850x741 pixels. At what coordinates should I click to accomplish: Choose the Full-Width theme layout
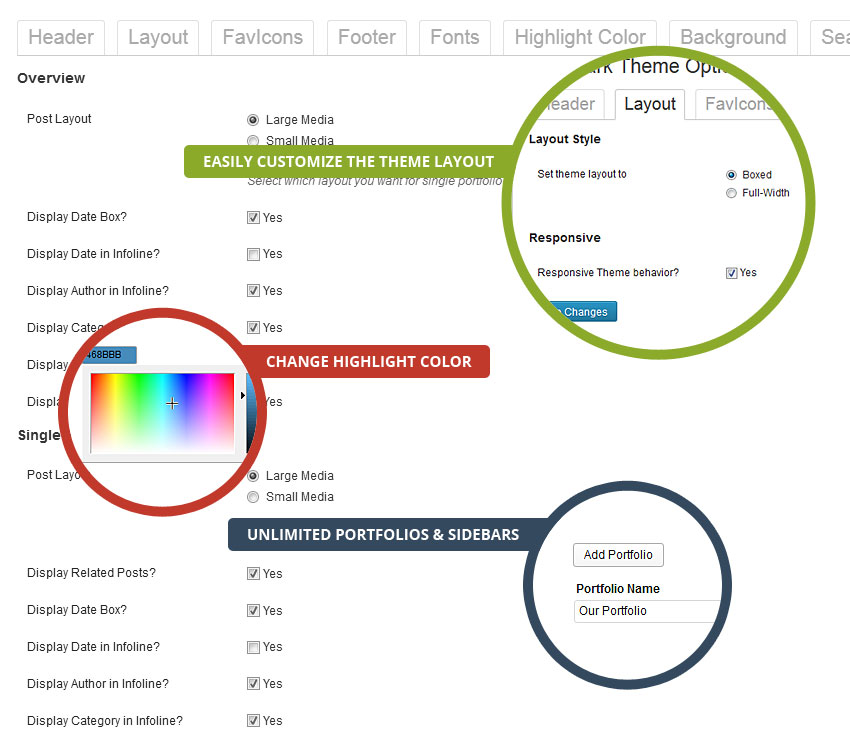pyautogui.click(x=732, y=193)
